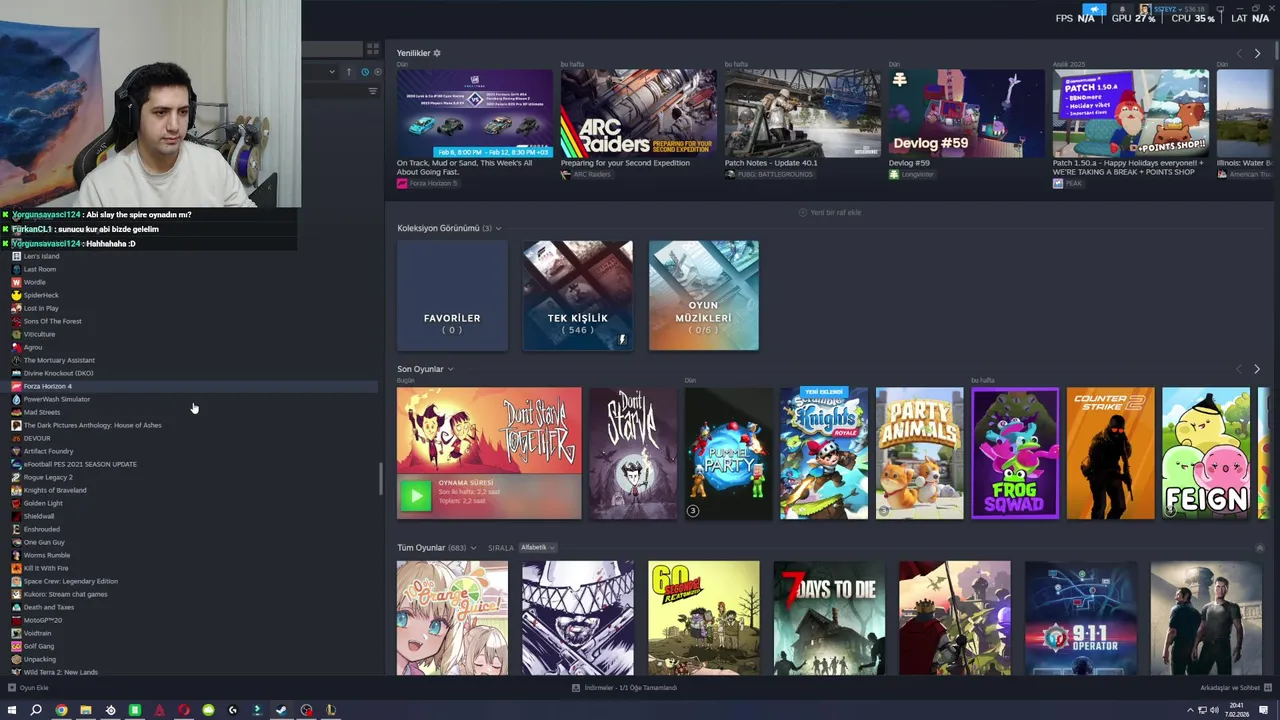Open 7 Days to Die cover
Screen dimensions: 1280x720
[x=829, y=618]
